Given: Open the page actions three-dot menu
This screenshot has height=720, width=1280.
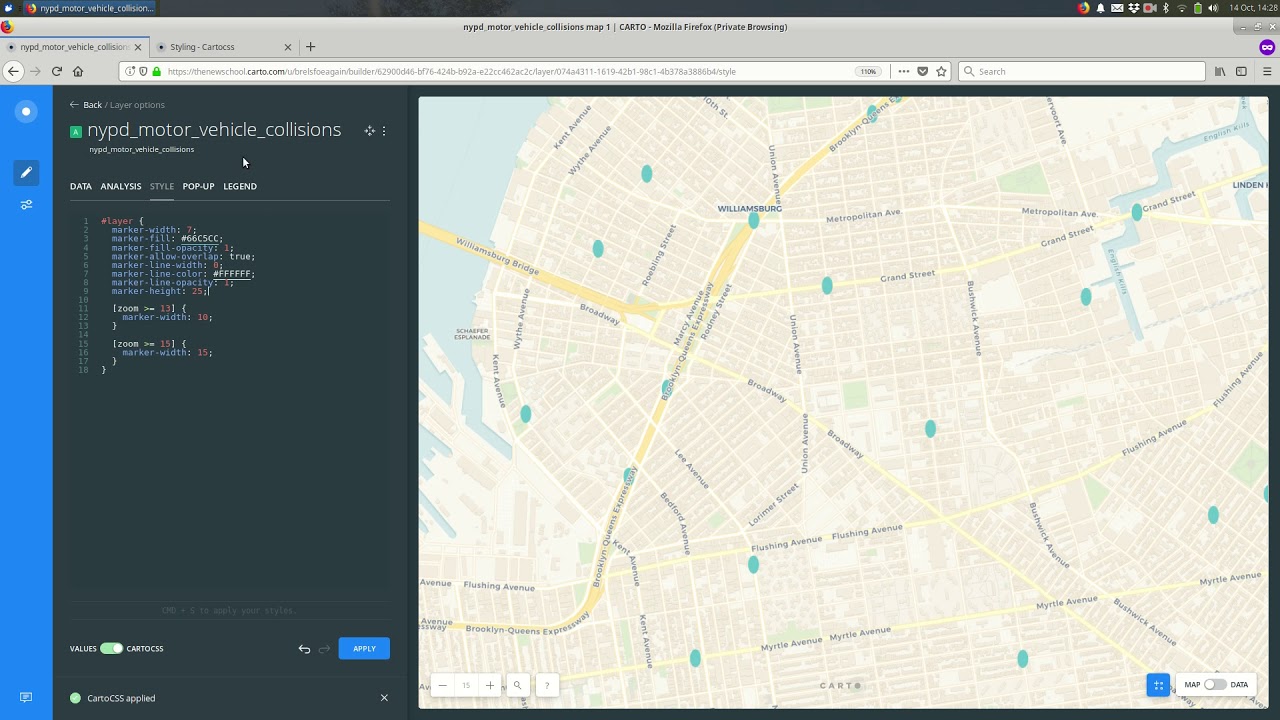Looking at the screenshot, I should (904, 71).
